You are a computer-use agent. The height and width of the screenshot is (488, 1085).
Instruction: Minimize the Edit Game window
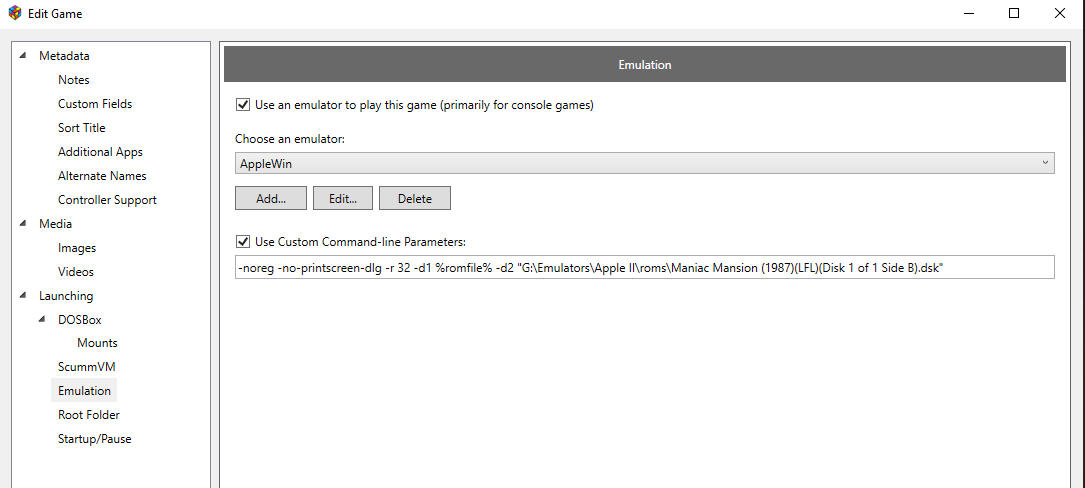point(967,13)
